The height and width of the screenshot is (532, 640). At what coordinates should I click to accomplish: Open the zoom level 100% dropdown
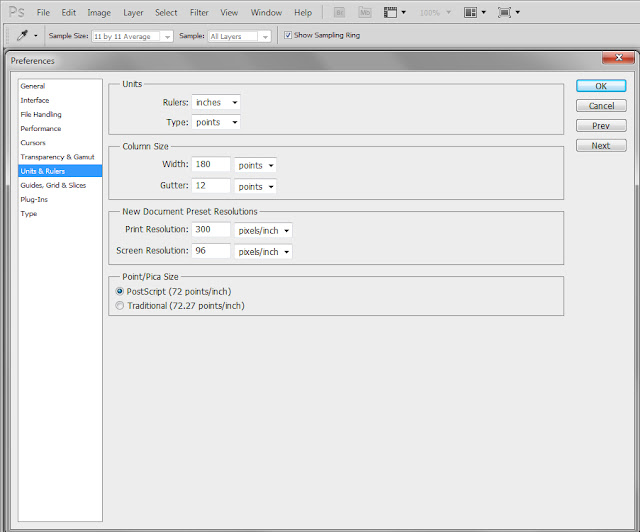point(435,13)
